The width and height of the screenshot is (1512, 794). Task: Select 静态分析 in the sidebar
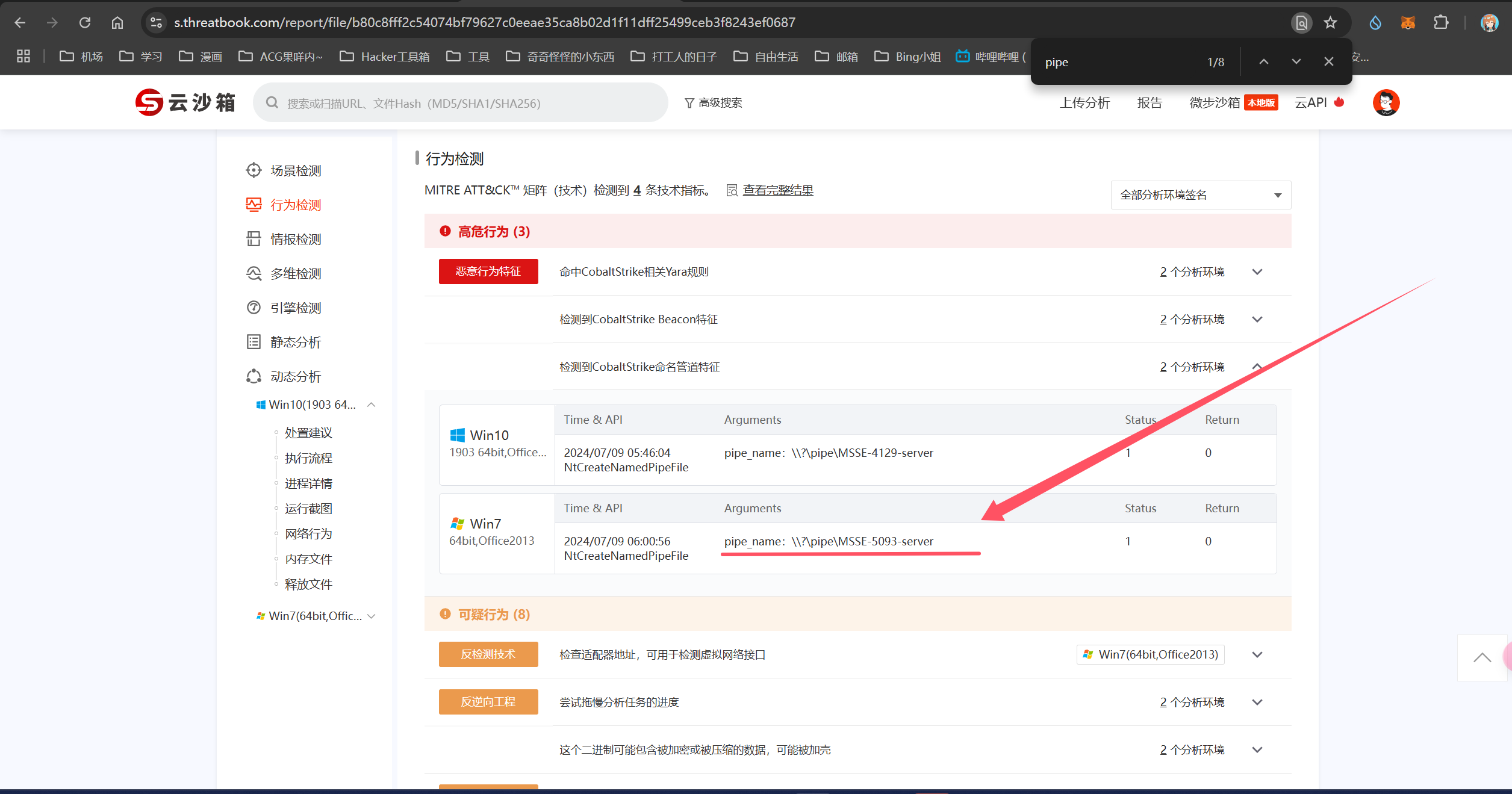pyautogui.click(x=295, y=343)
